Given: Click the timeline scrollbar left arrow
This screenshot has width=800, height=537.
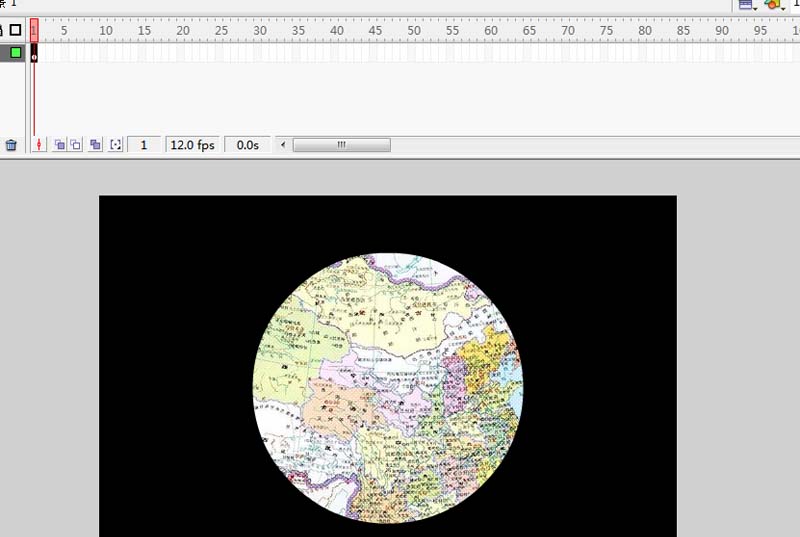Looking at the screenshot, I should tap(283, 145).
